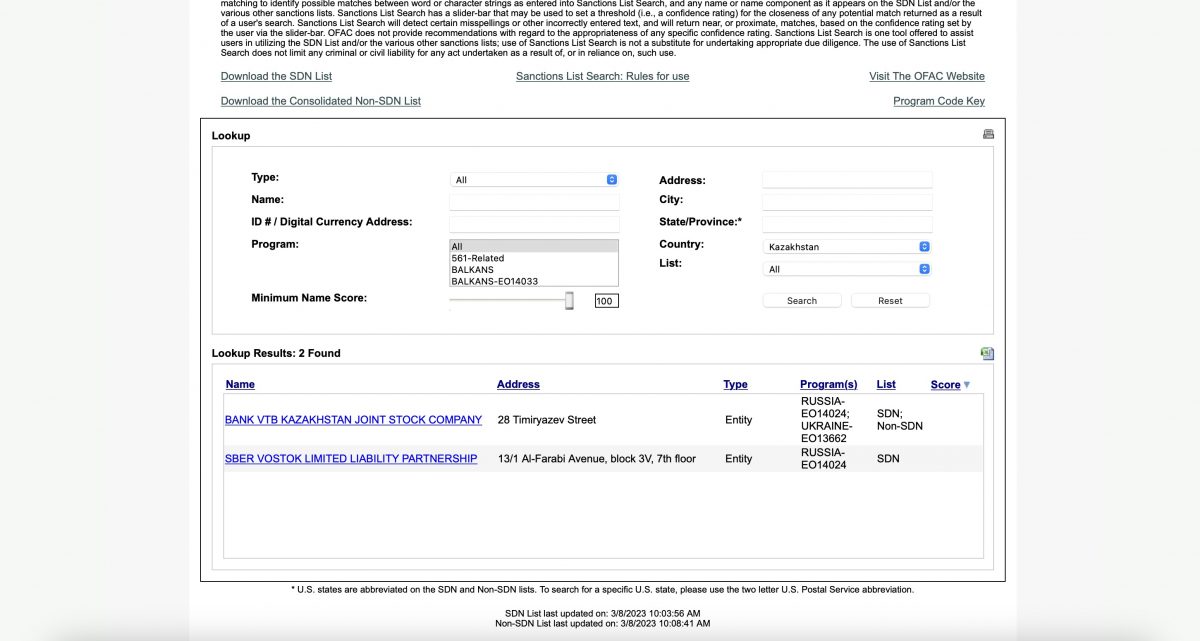Viewport: 1200px width, 641px height.
Task: Select 'BALKANS-EO14033' in the Program list
Action: pos(534,281)
